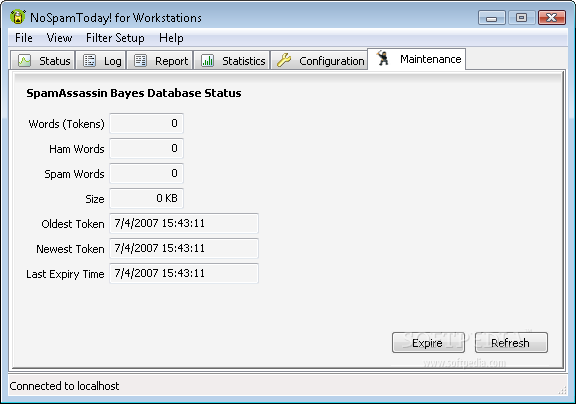Click the Maintenance tab ninja icon

pos(383,58)
